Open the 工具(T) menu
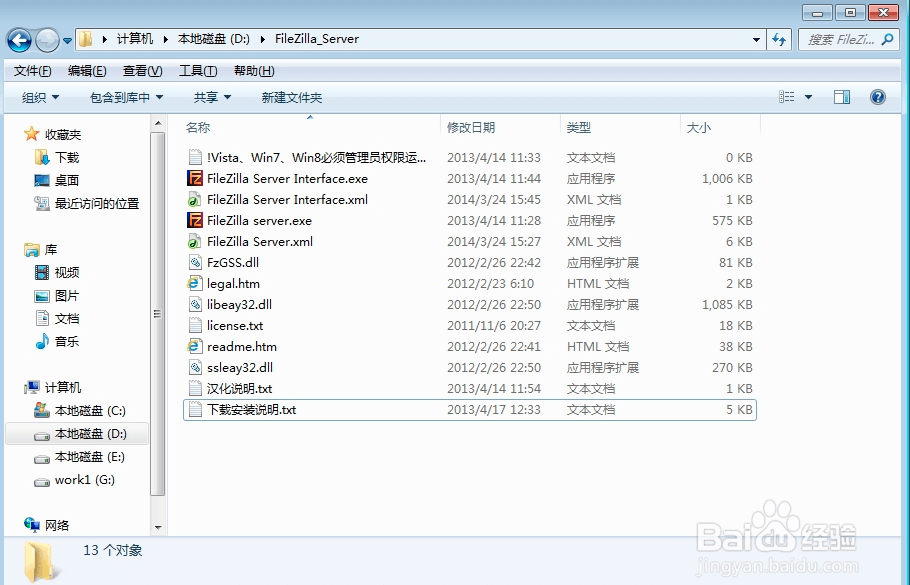Viewport: 910px width, 585px height. (x=198, y=71)
